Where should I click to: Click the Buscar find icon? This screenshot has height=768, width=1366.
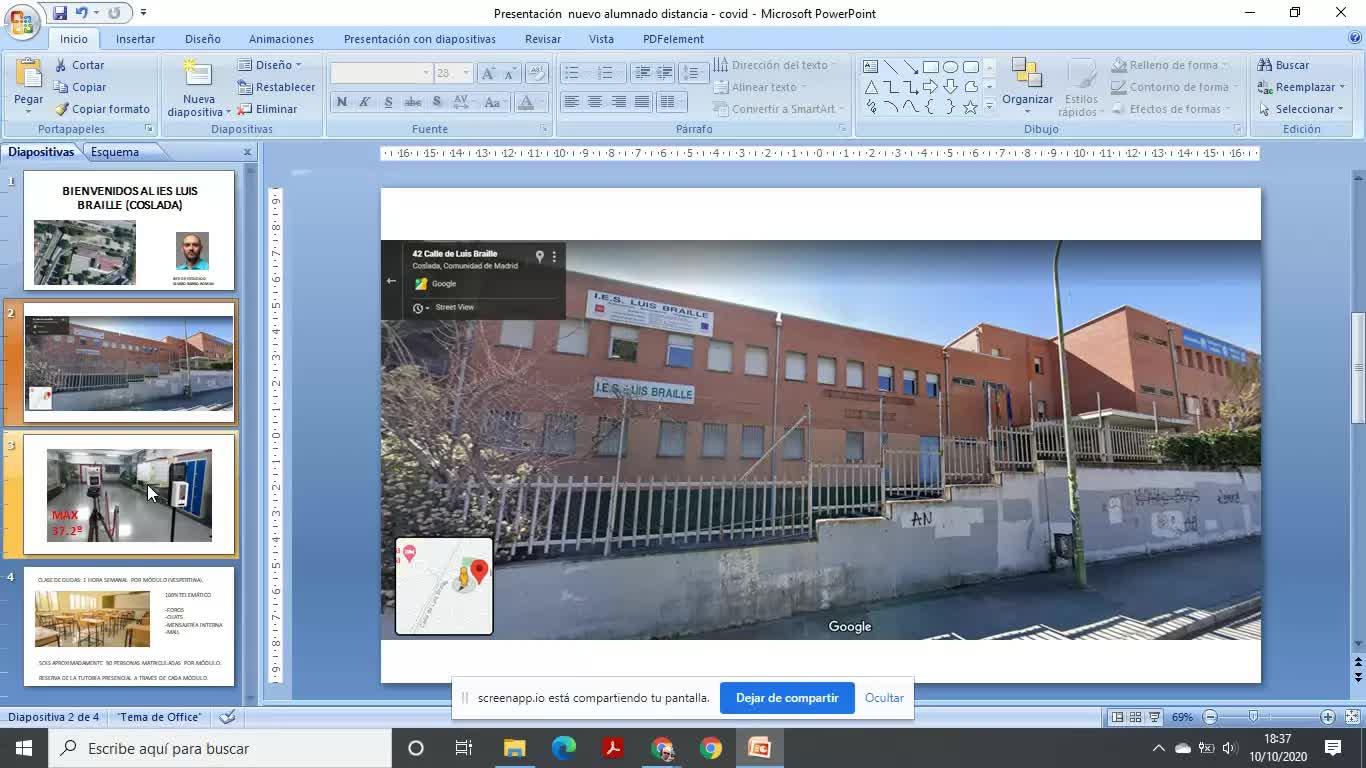point(1265,65)
